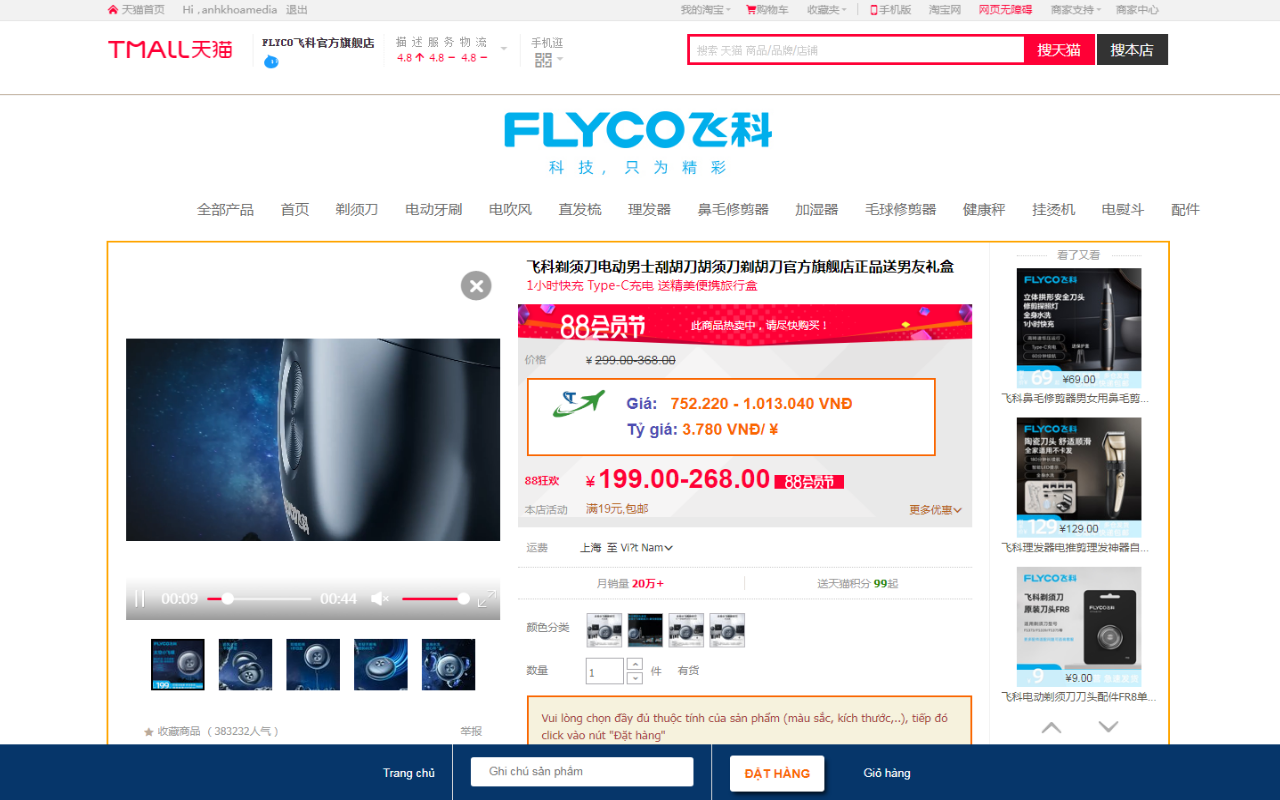The height and width of the screenshot is (800, 1280).
Task: Click the Tmall home icon link 天猫首页
Action: [x=136, y=10]
